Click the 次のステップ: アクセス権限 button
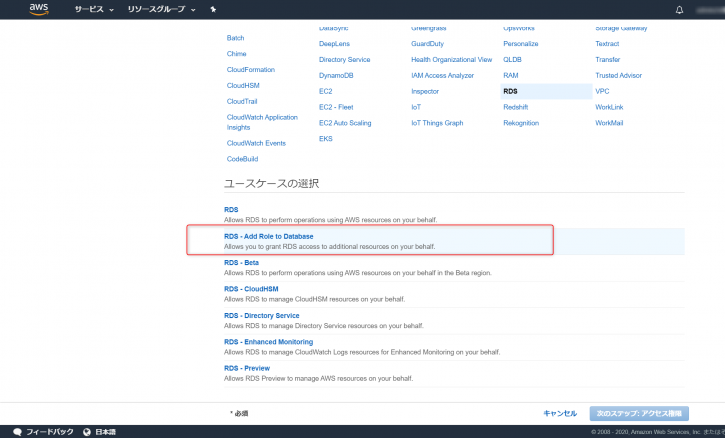The width and height of the screenshot is (725, 438). pyautogui.click(x=639, y=413)
